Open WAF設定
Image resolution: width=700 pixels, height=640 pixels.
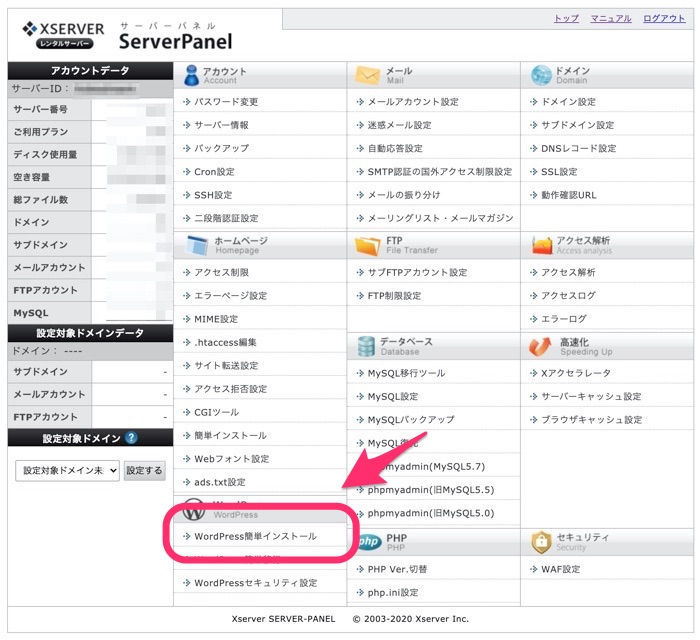(x=560, y=569)
